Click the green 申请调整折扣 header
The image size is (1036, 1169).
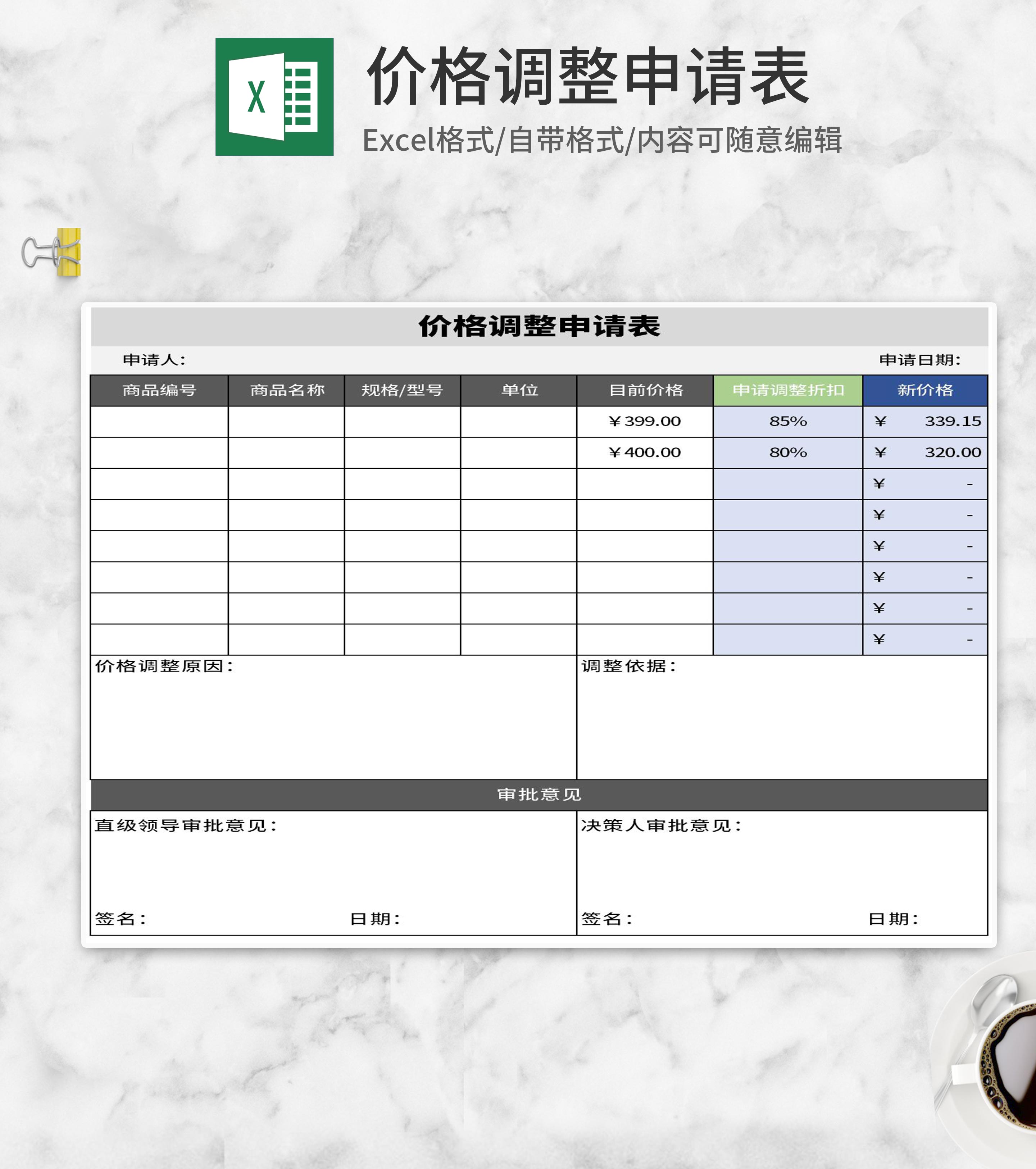[x=788, y=391]
